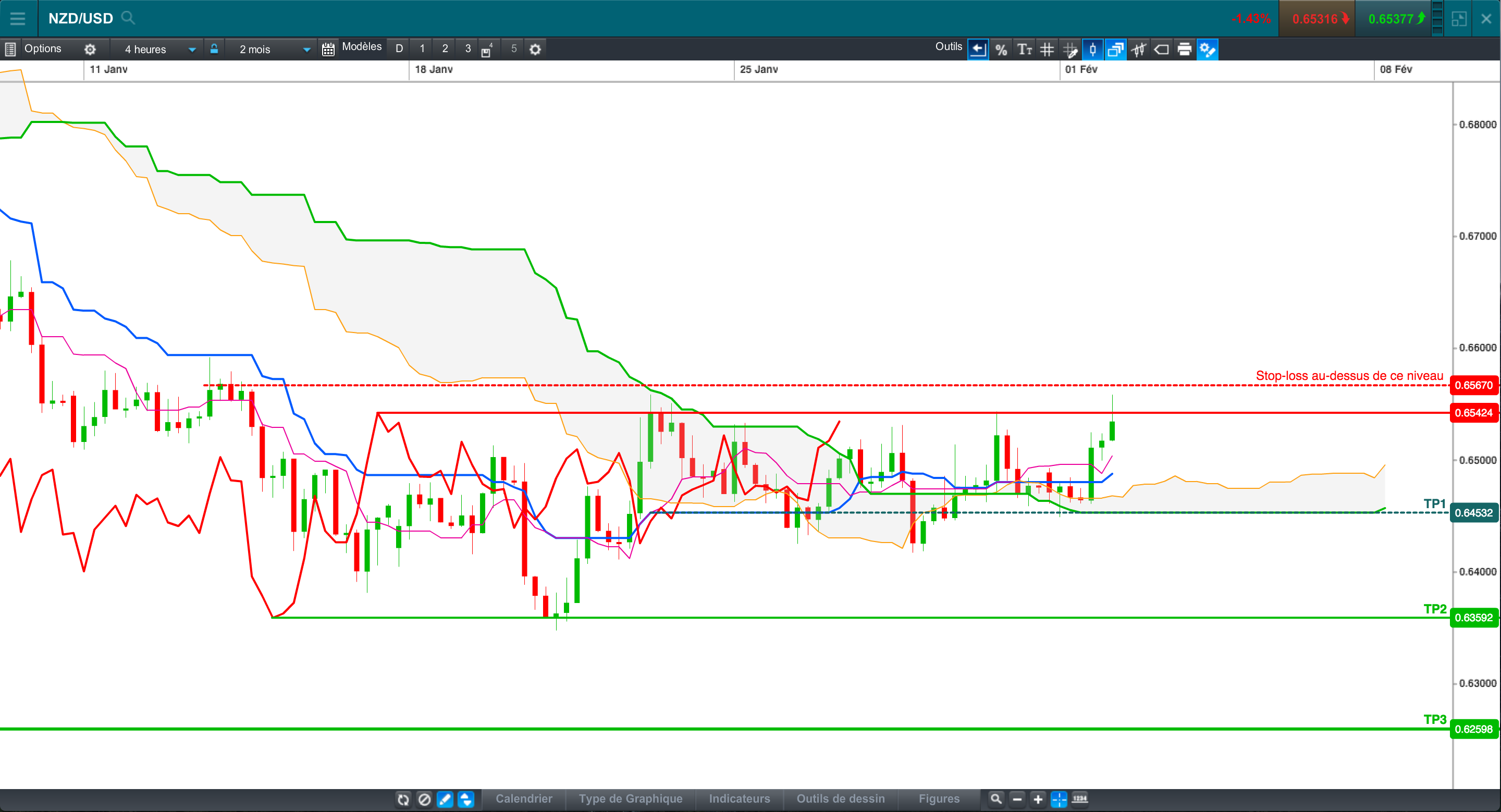
Task: Open the Outils de dessin menu
Action: pyautogui.click(x=840, y=798)
